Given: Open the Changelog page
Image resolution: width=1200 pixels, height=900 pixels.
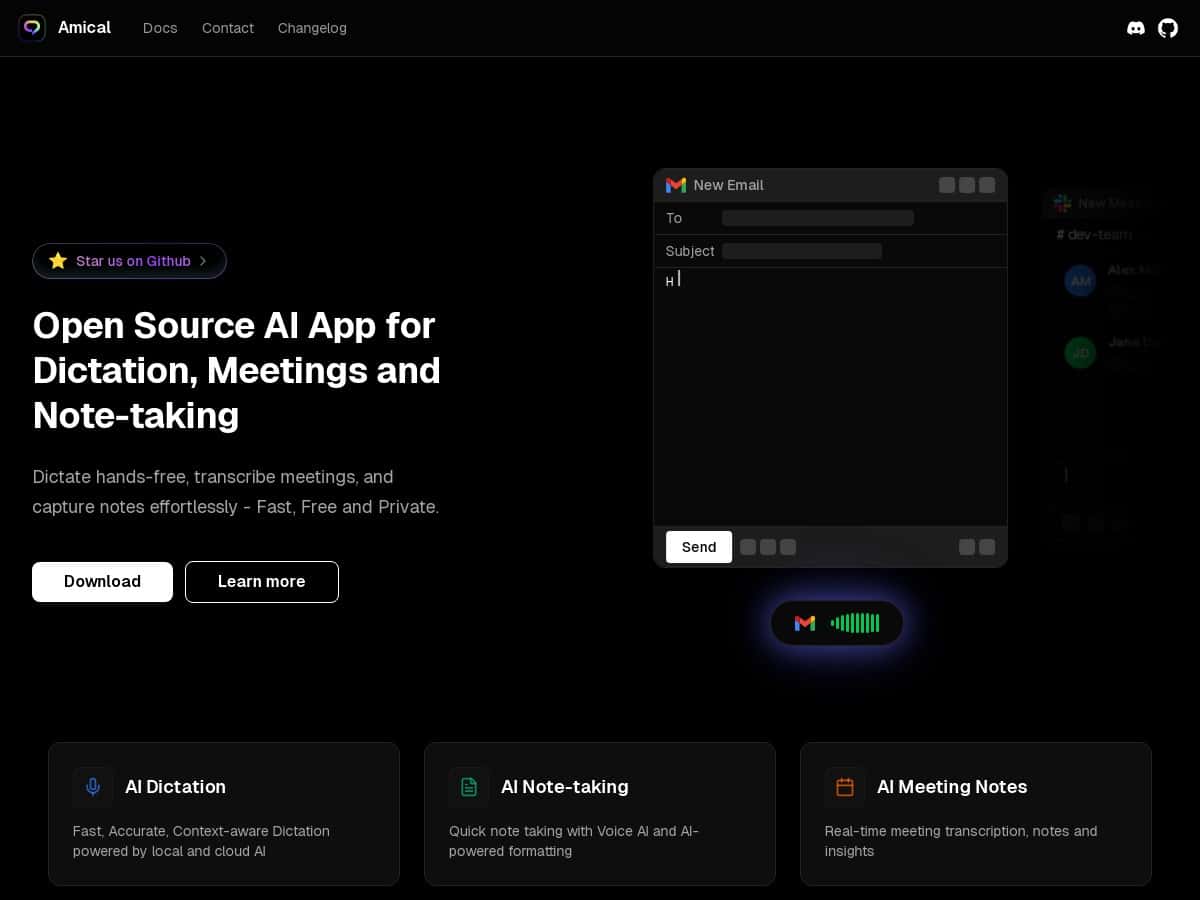Looking at the screenshot, I should [x=312, y=28].
